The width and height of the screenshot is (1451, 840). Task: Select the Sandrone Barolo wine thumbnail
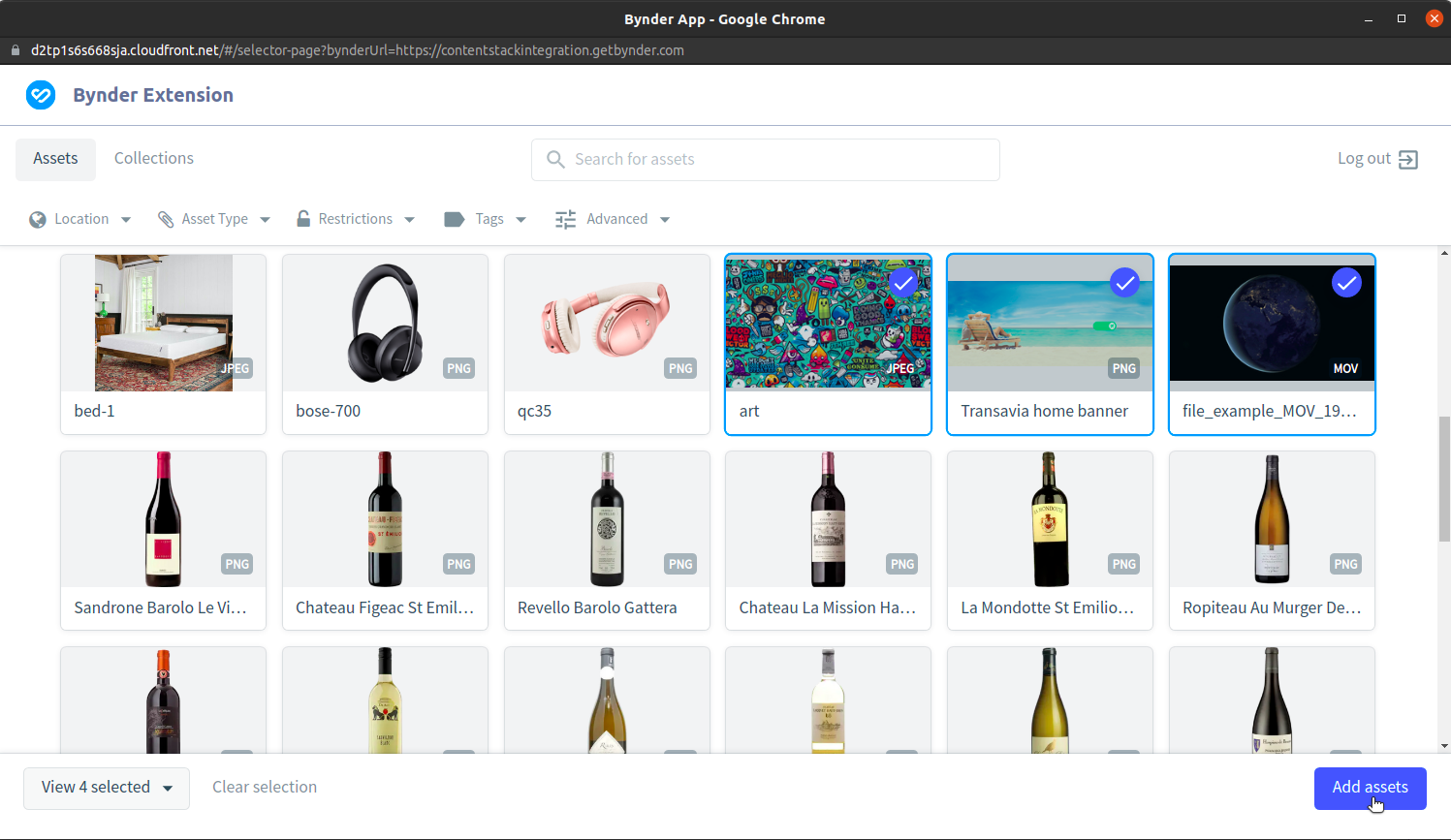(163, 519)
